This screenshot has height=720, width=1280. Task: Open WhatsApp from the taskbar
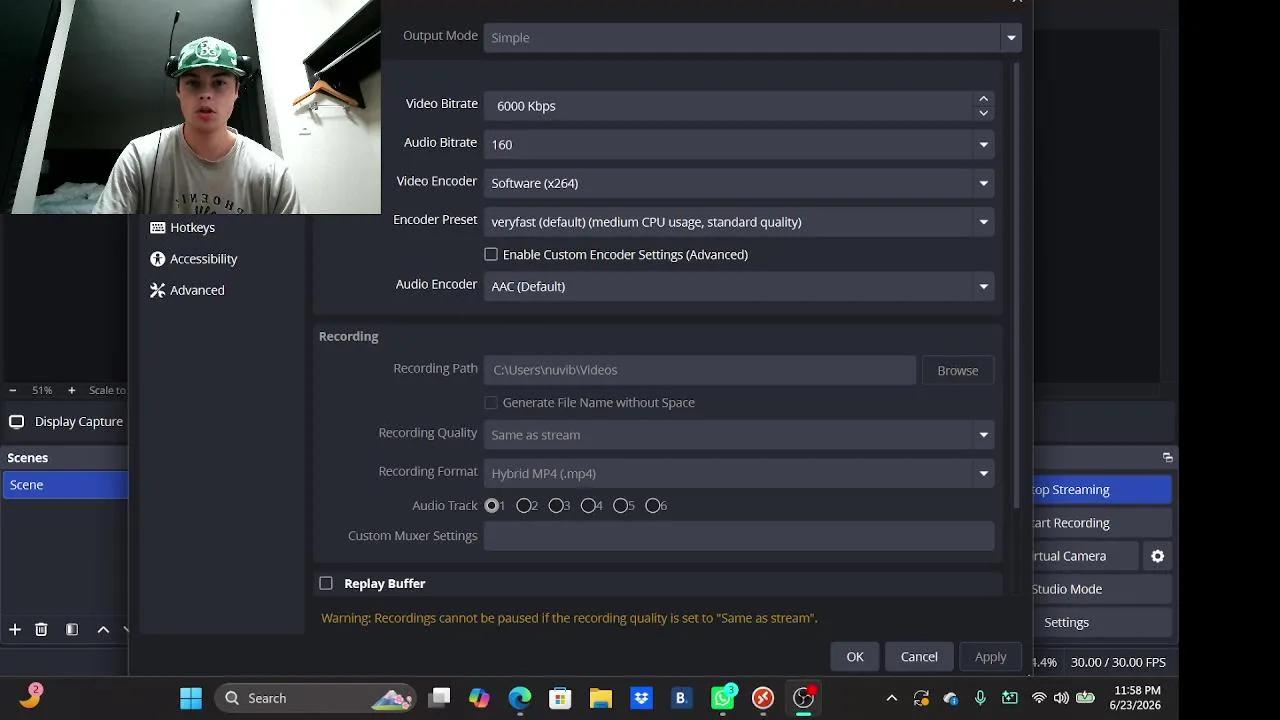coord(722,698)
